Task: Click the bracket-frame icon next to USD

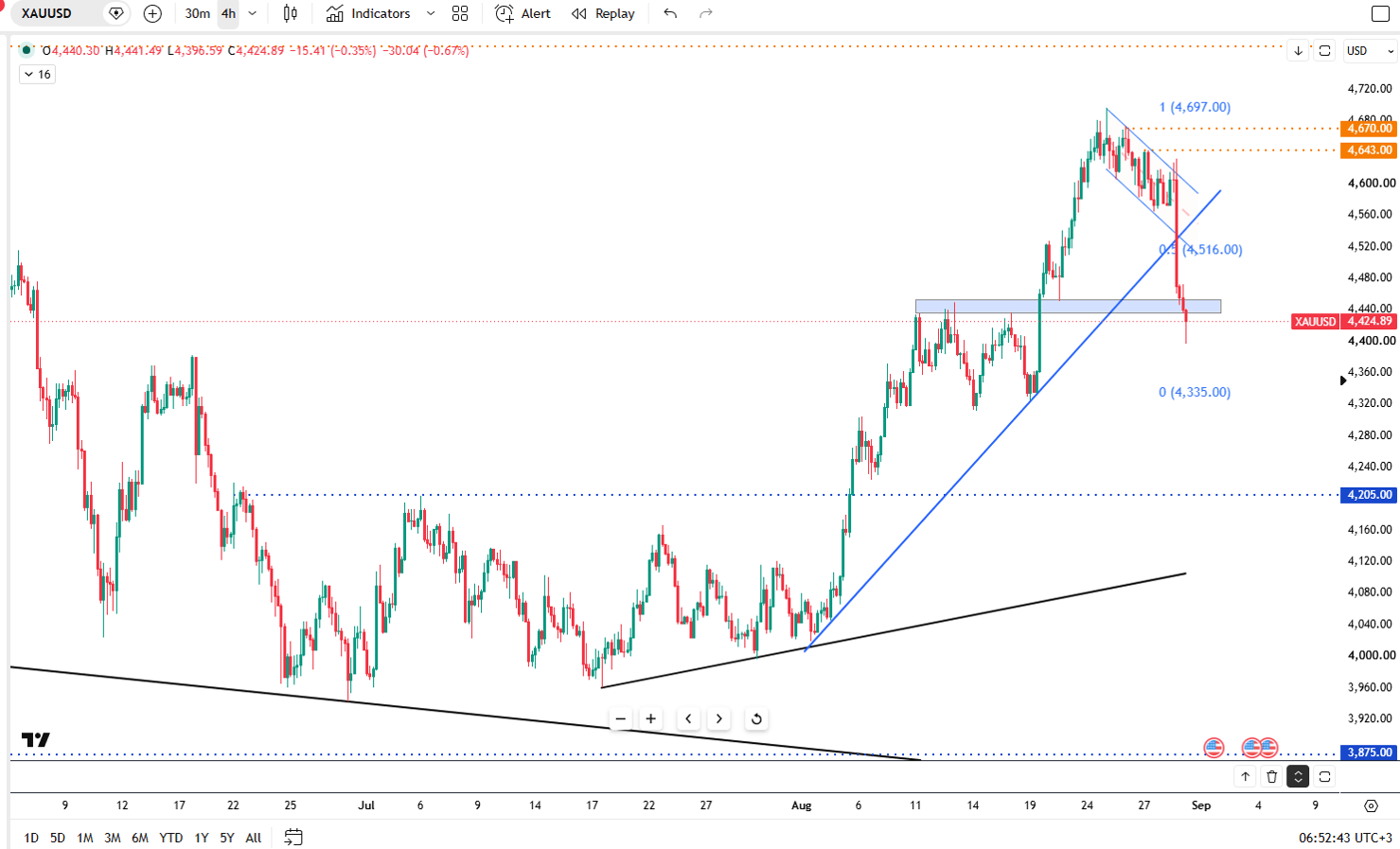Action: point(1325,50)
